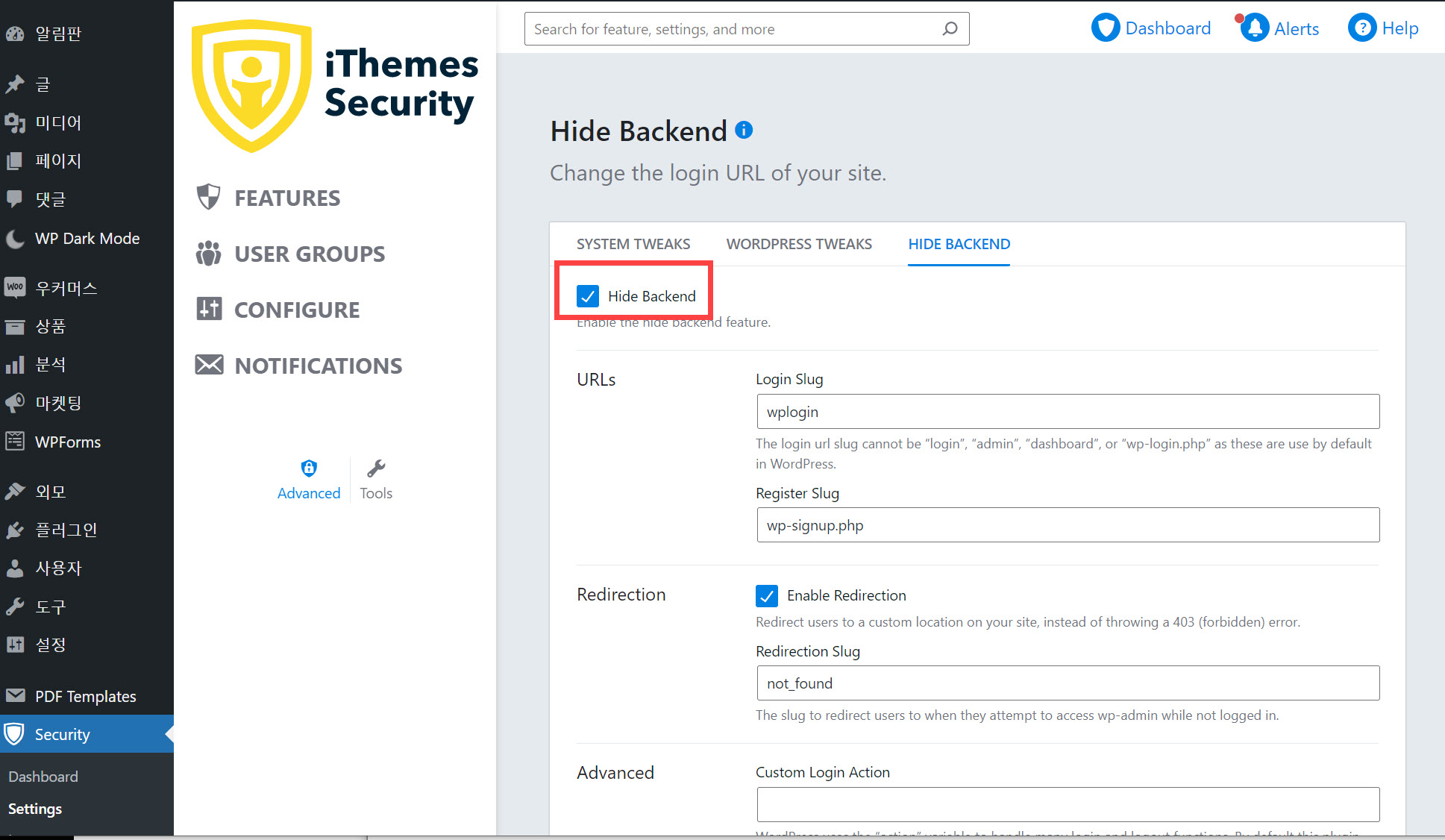This screenshot has height=840, width=1445.
Task: Open Alerts bell icon
Action: tap(1255, 28)
